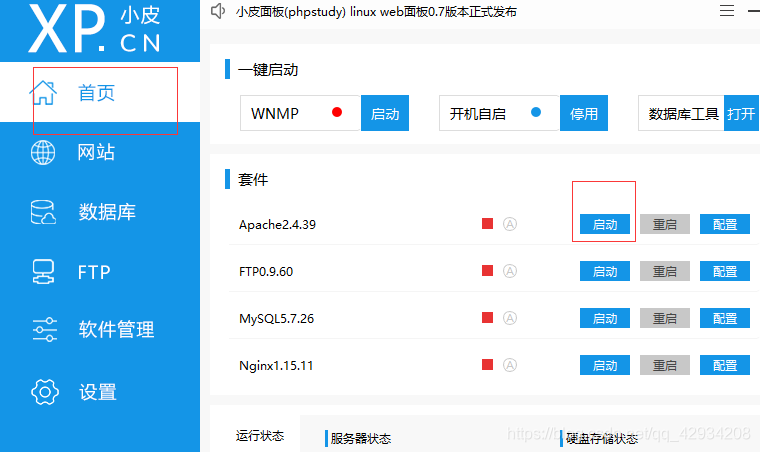Click the 开机自启 field

click(x=499, y=113)
